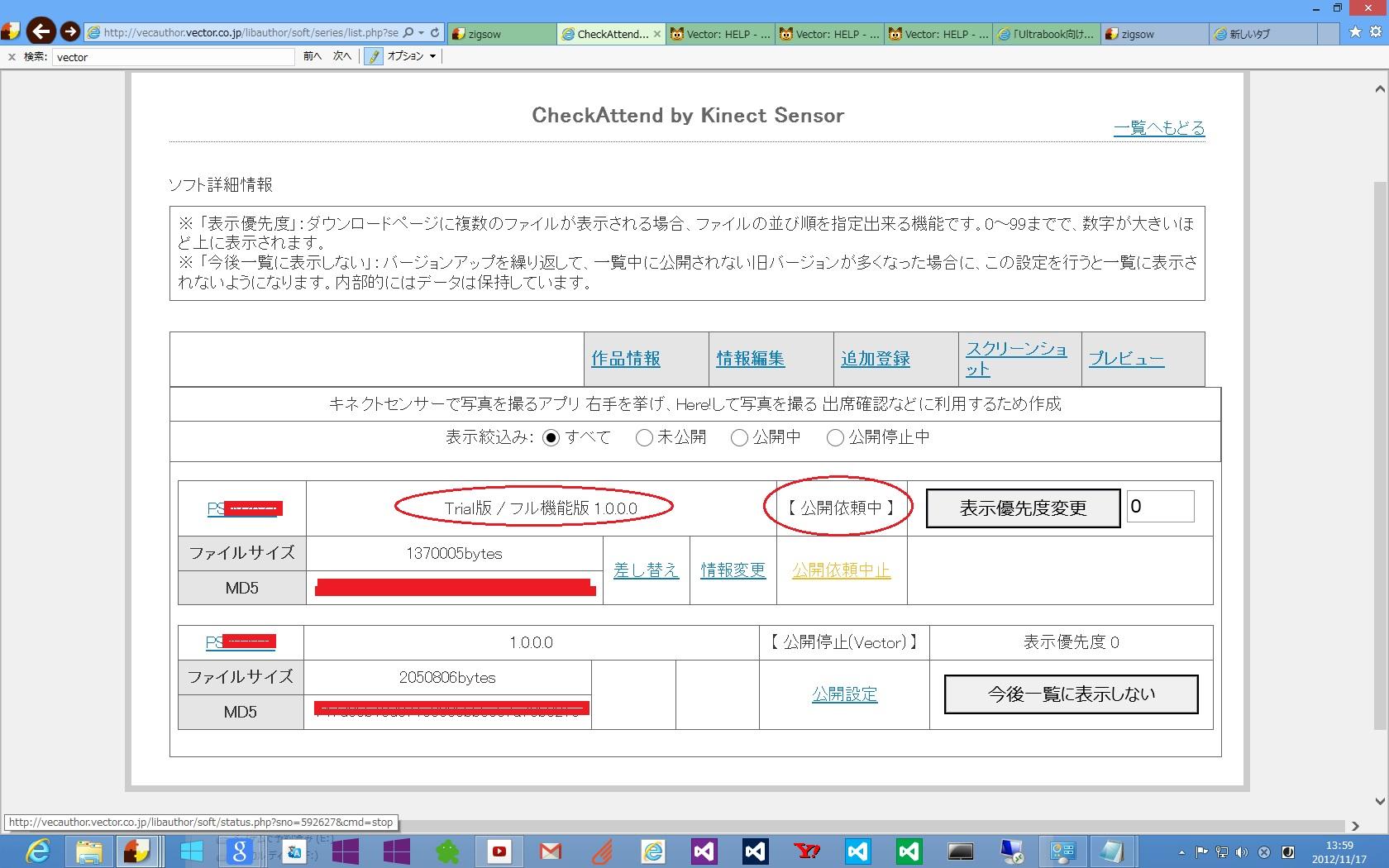
Task: Open the 情報編集 link
Action: [x=751, y=359]
